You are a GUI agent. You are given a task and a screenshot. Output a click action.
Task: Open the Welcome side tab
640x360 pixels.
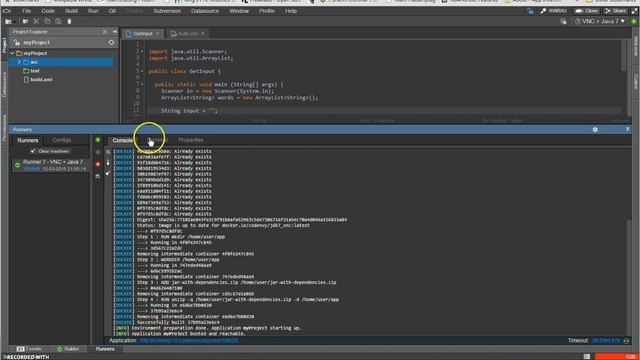point(636,46)
